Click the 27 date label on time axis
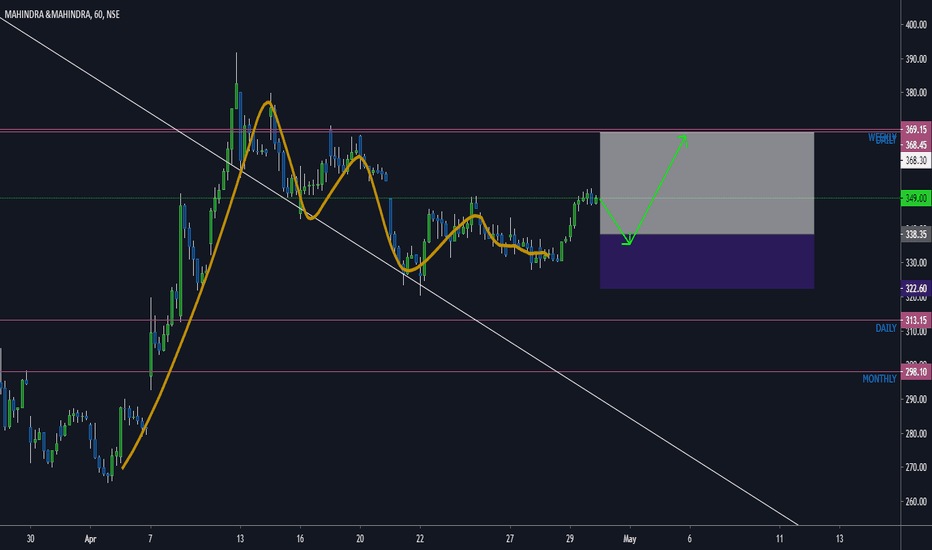The image size is (932, 550). (x=510, y=539)
